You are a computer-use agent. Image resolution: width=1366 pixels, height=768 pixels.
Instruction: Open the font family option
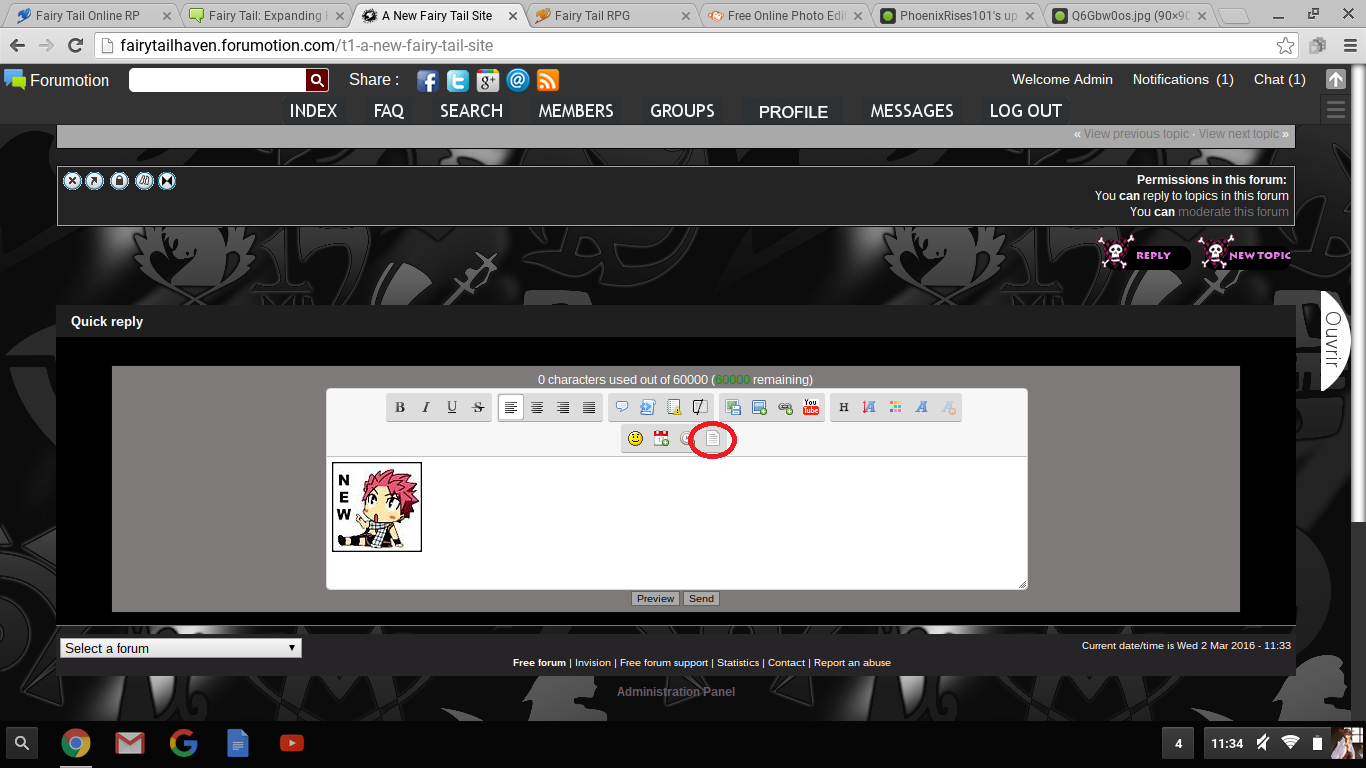922,407
